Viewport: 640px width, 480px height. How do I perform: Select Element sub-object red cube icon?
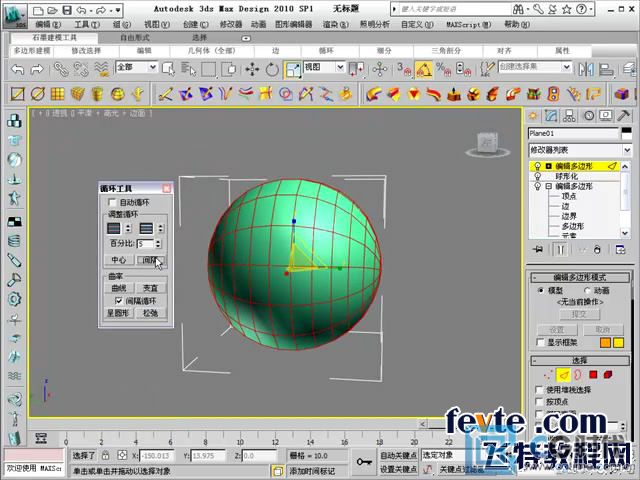(608, 374)
